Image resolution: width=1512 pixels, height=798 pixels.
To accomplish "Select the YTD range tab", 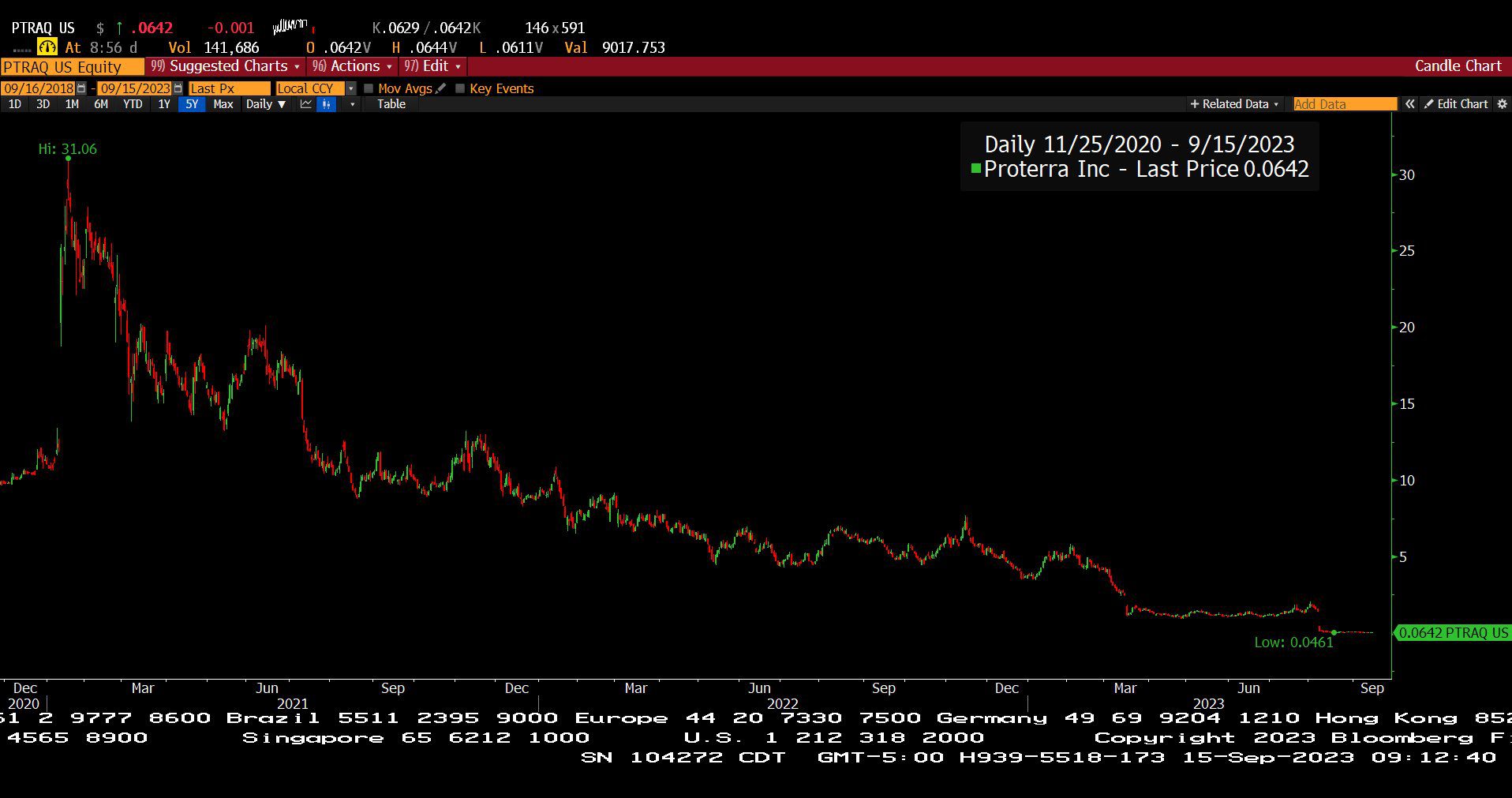I will click(x=133, y=104).
